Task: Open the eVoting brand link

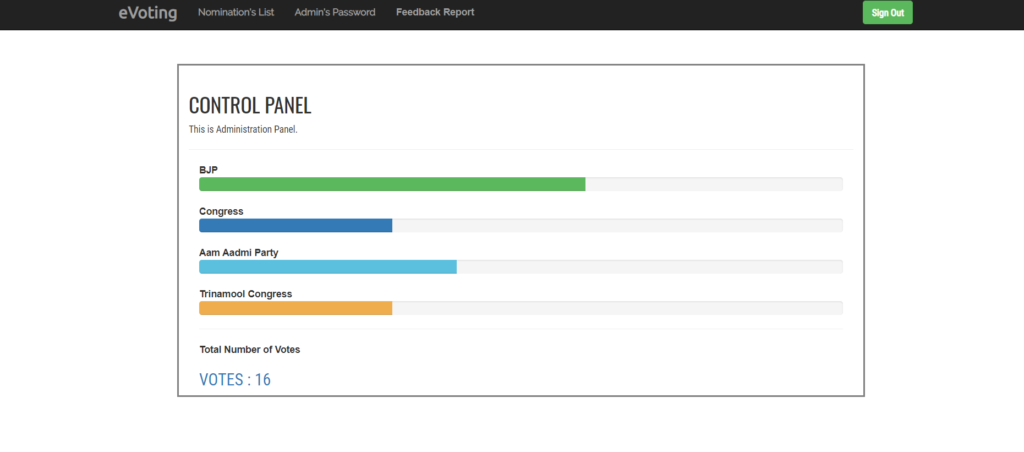Action: (x=148, y=12)
